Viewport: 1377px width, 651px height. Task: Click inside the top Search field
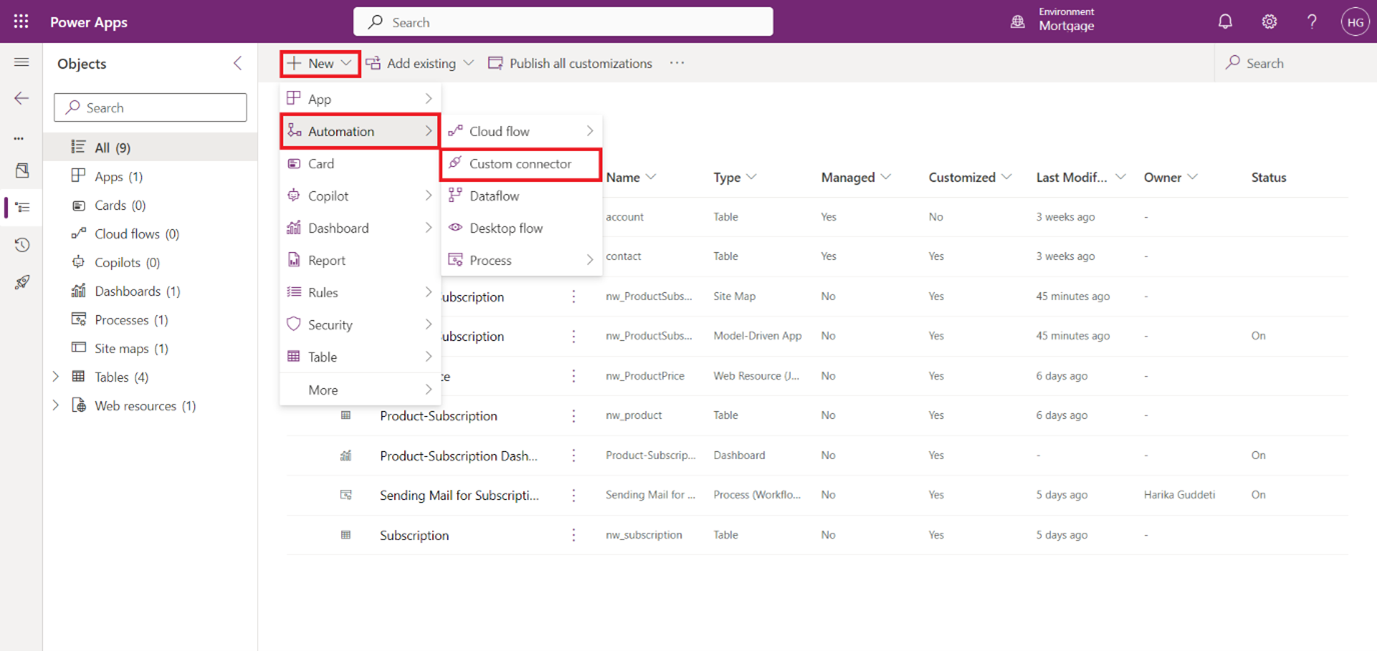[x=562, y=21]
